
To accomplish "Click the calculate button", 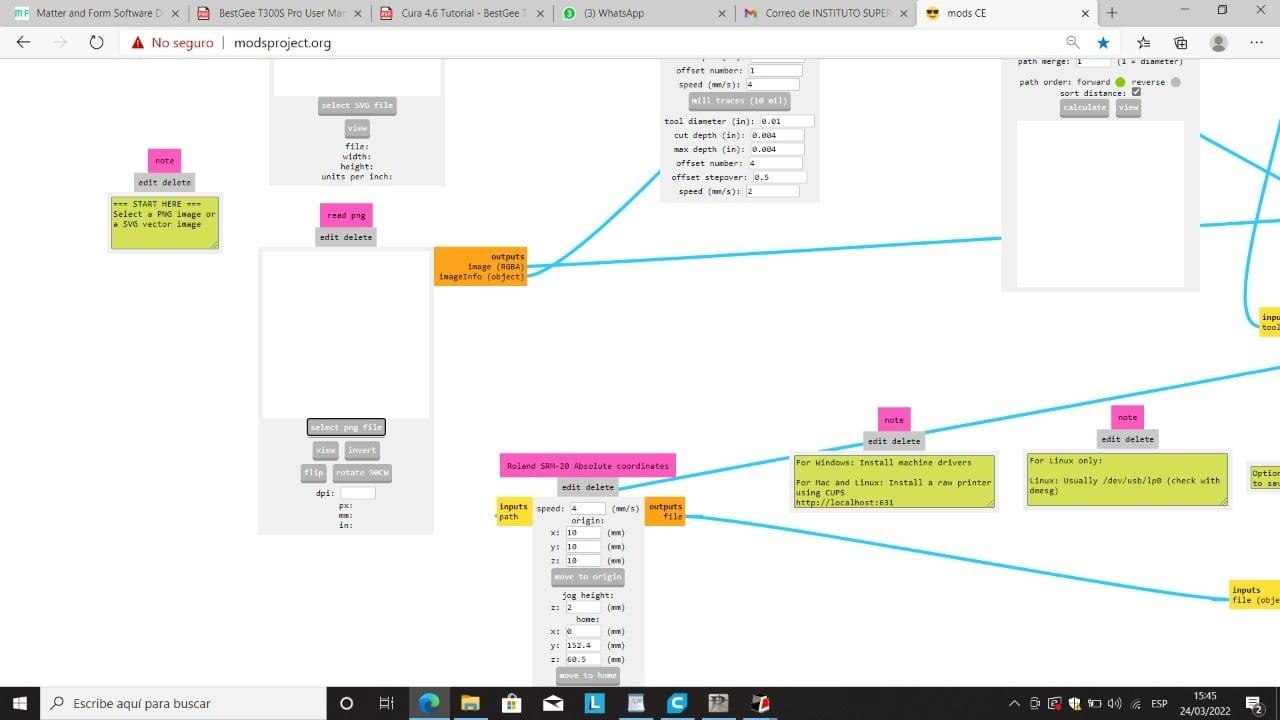I will coord(1084,107).
